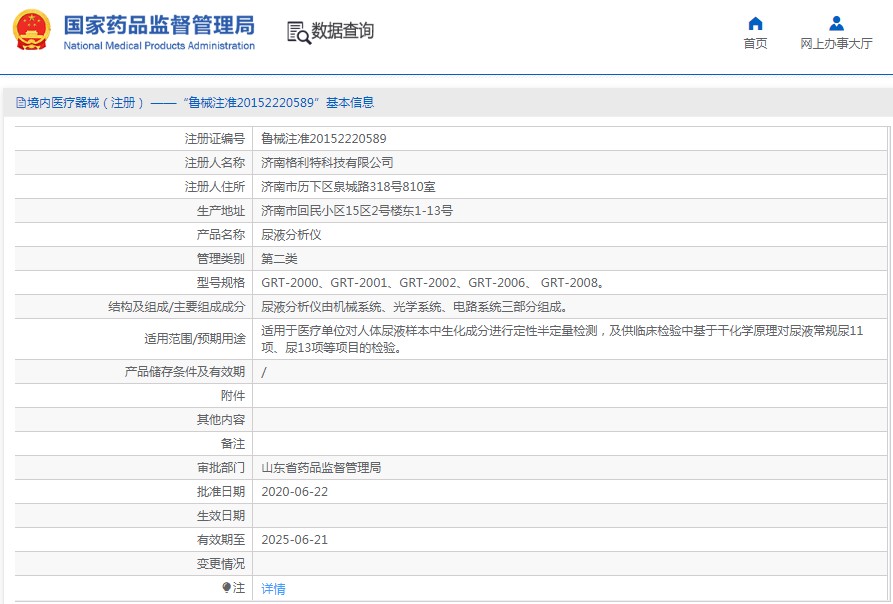893x604 pixels.
Task: Click the 产品名称 label
Action: pyautogui.click(x=221, y=235)
